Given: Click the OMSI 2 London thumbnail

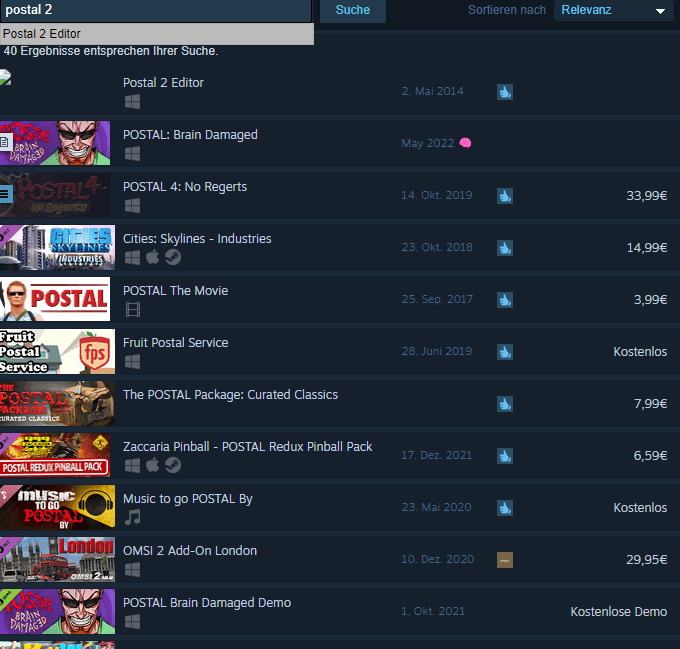Looking at the screenshot, I should coord(57,559).
